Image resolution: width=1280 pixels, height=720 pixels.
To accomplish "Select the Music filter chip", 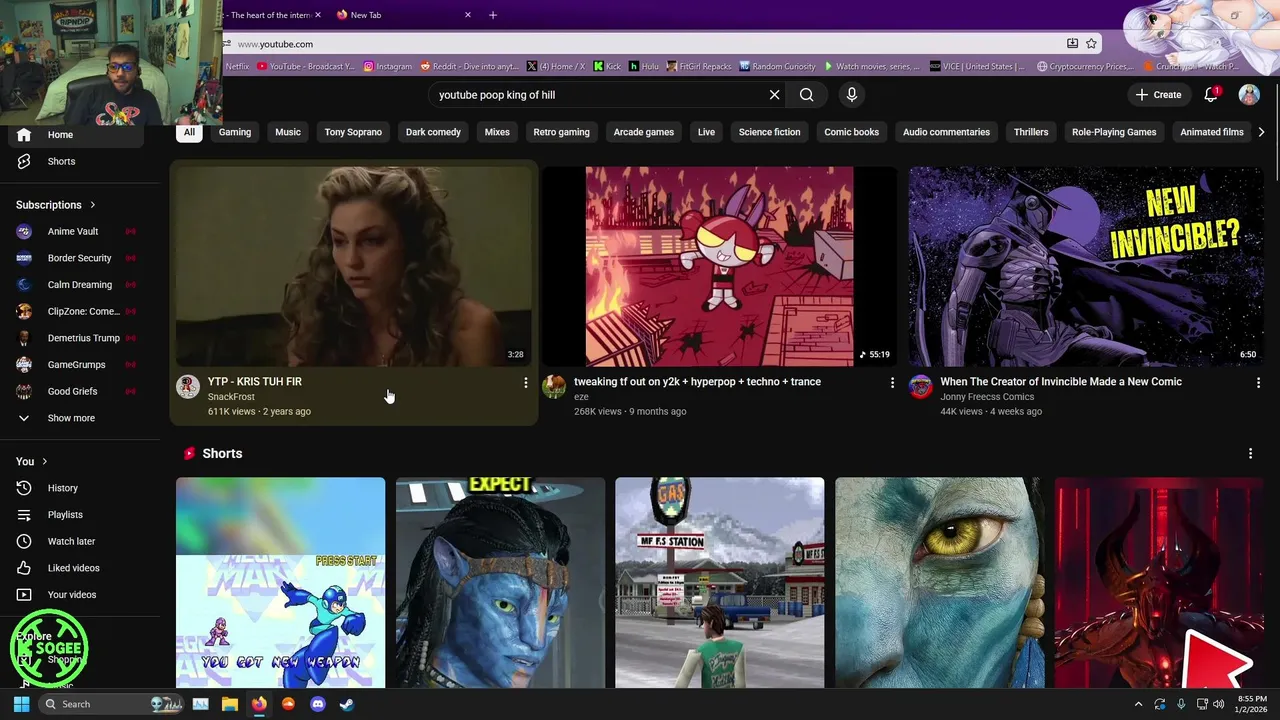I will pos(288,132).
